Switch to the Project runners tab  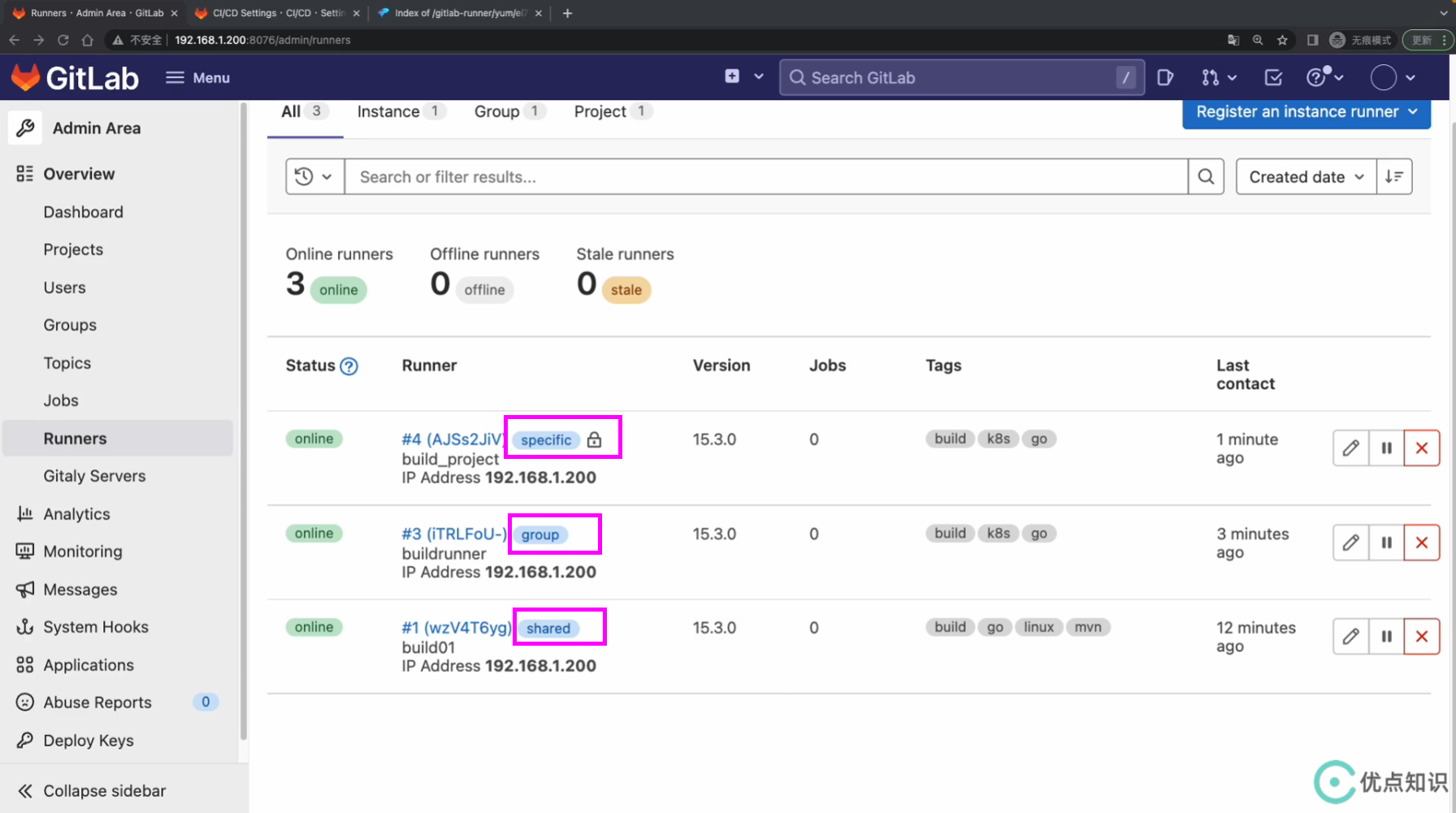(613, 112)
